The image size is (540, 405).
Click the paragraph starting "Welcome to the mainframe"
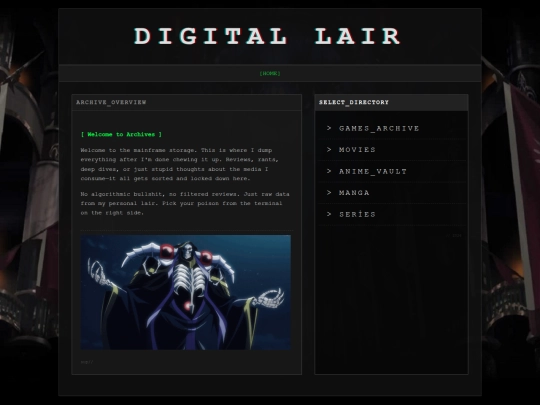tap(179, 164)
